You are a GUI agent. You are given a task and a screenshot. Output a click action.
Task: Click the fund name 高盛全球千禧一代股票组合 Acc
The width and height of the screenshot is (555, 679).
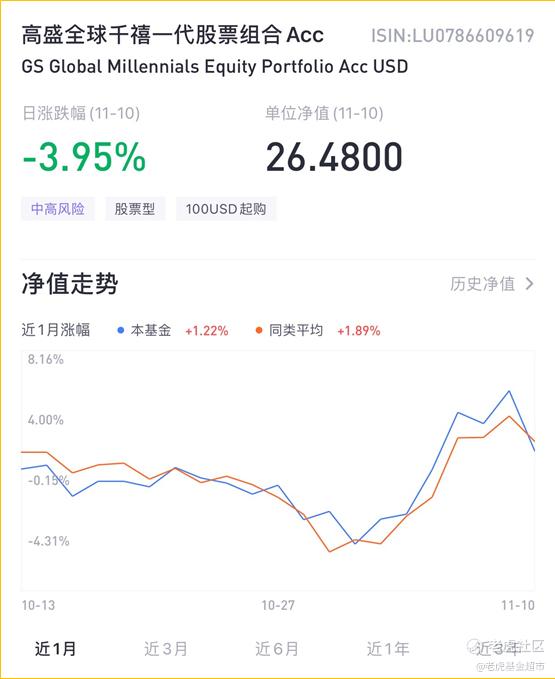pos(172,35)
